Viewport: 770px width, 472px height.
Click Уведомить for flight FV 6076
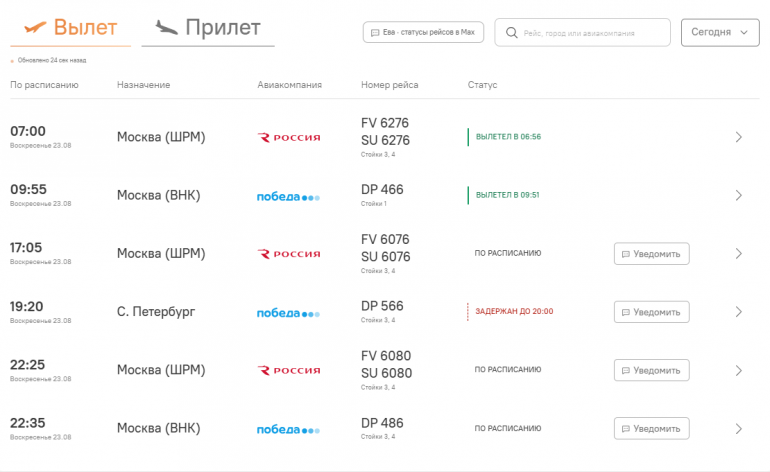click(652, 254)
